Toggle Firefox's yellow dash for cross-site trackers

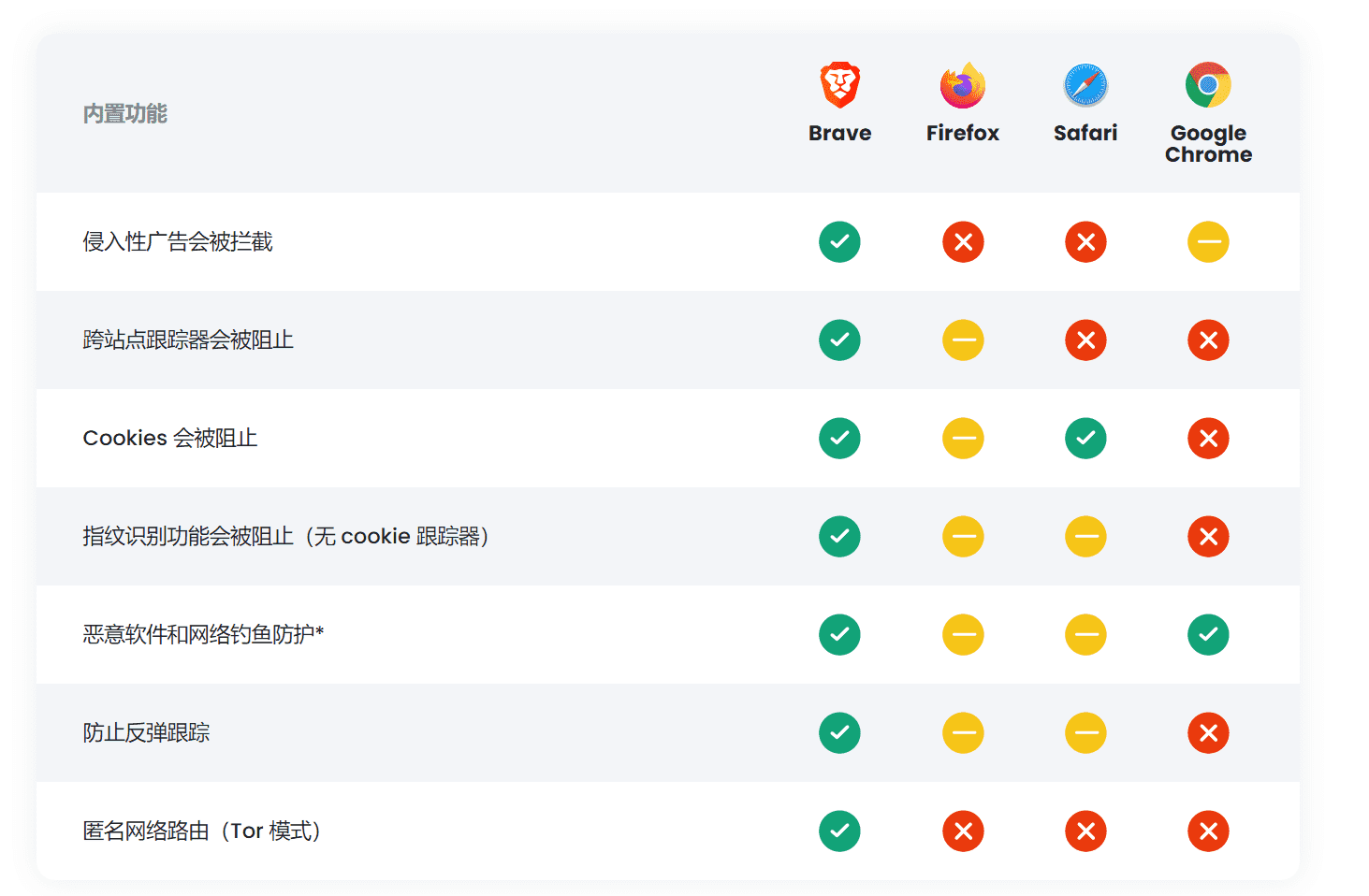coord(963,340)
